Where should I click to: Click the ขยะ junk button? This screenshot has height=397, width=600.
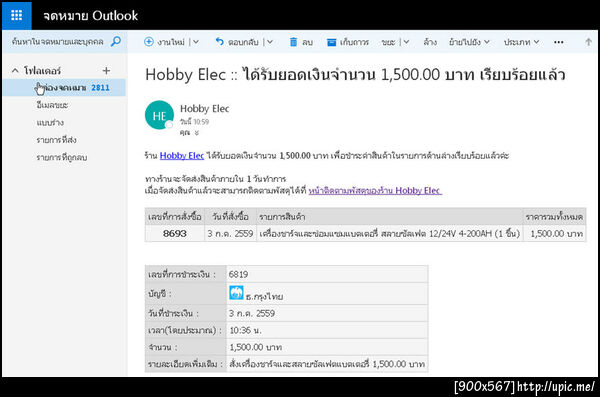point(388,42)
